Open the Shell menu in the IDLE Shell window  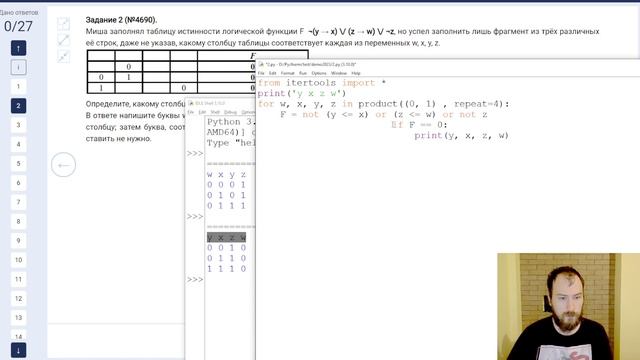coord(215,112)
